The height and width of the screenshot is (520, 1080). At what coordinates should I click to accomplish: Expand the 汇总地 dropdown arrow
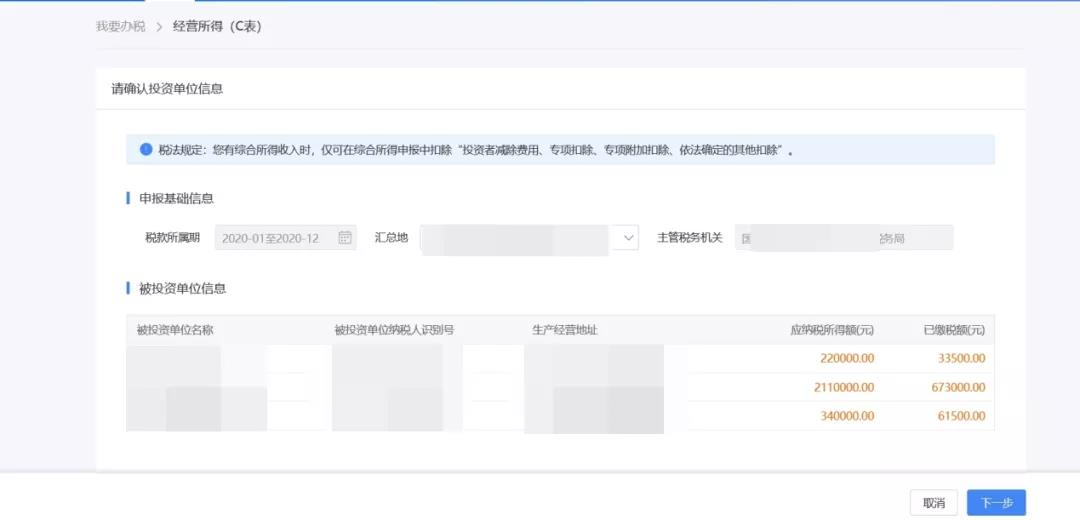pos(627,238)
